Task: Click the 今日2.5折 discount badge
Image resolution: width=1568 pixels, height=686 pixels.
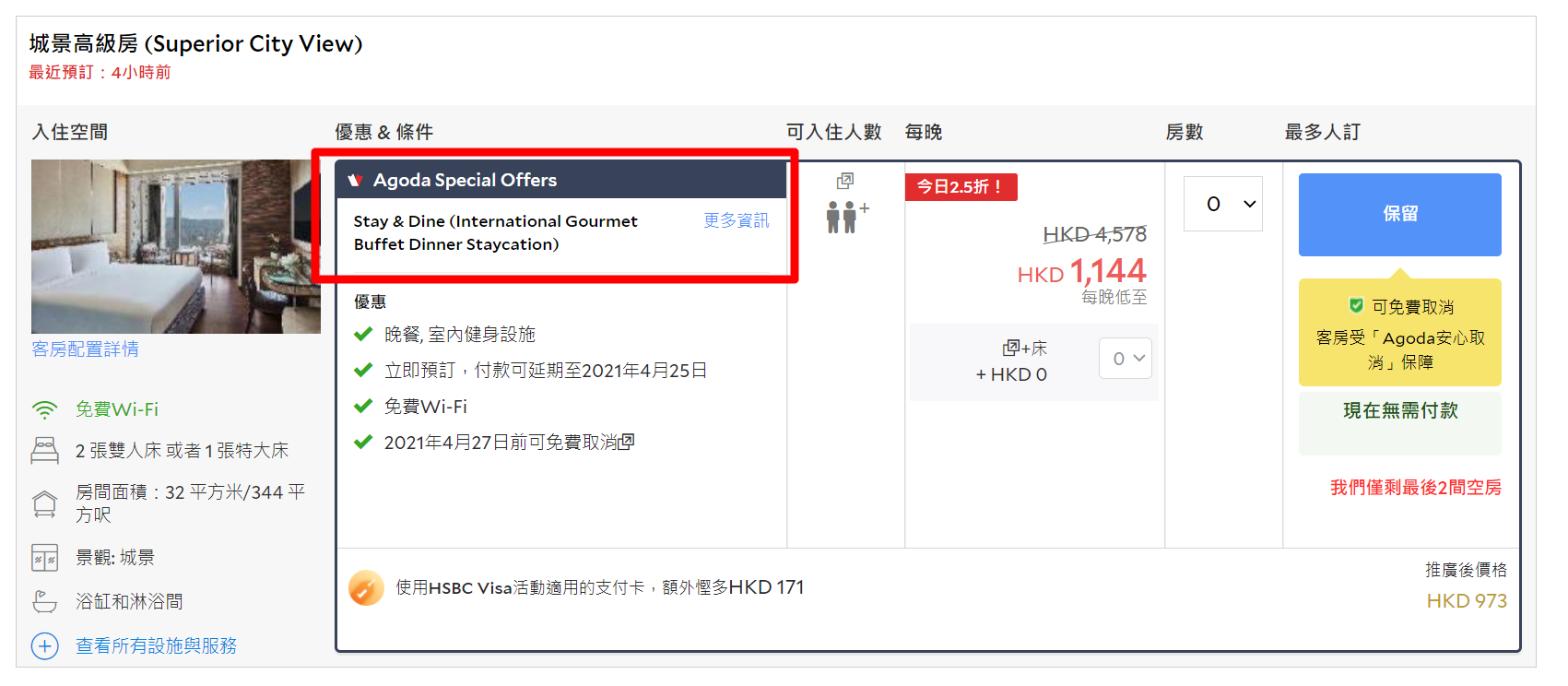Action: pos(961,186)
